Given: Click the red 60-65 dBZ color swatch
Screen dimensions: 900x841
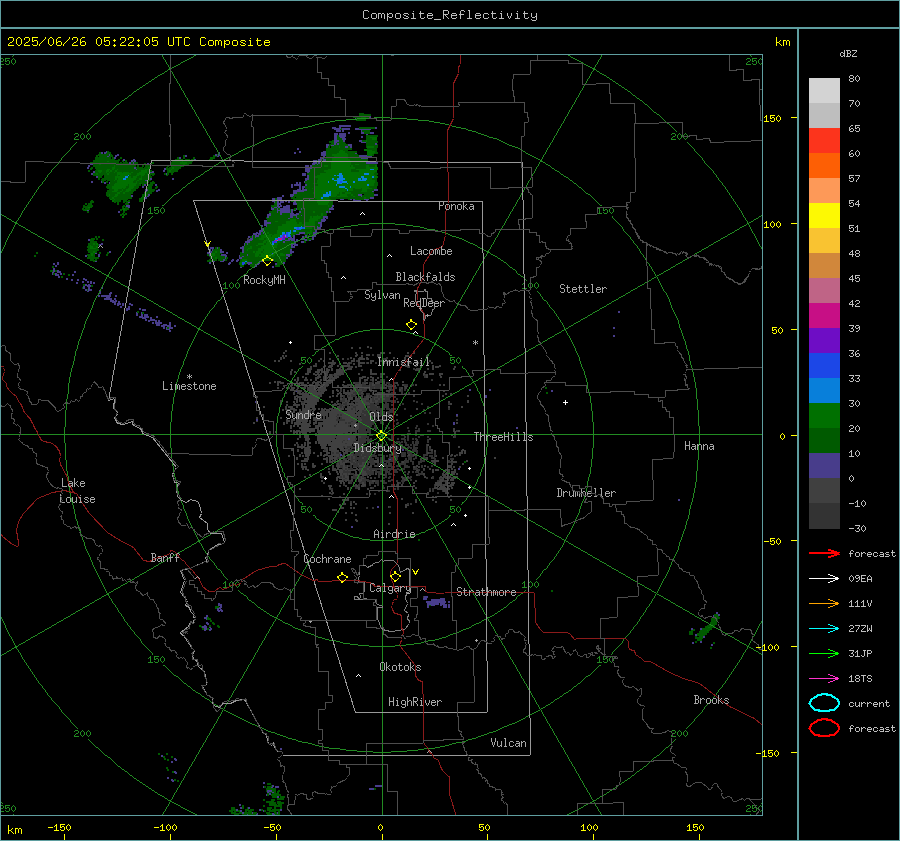Looking at the screenshot, I should coord(824,140).
